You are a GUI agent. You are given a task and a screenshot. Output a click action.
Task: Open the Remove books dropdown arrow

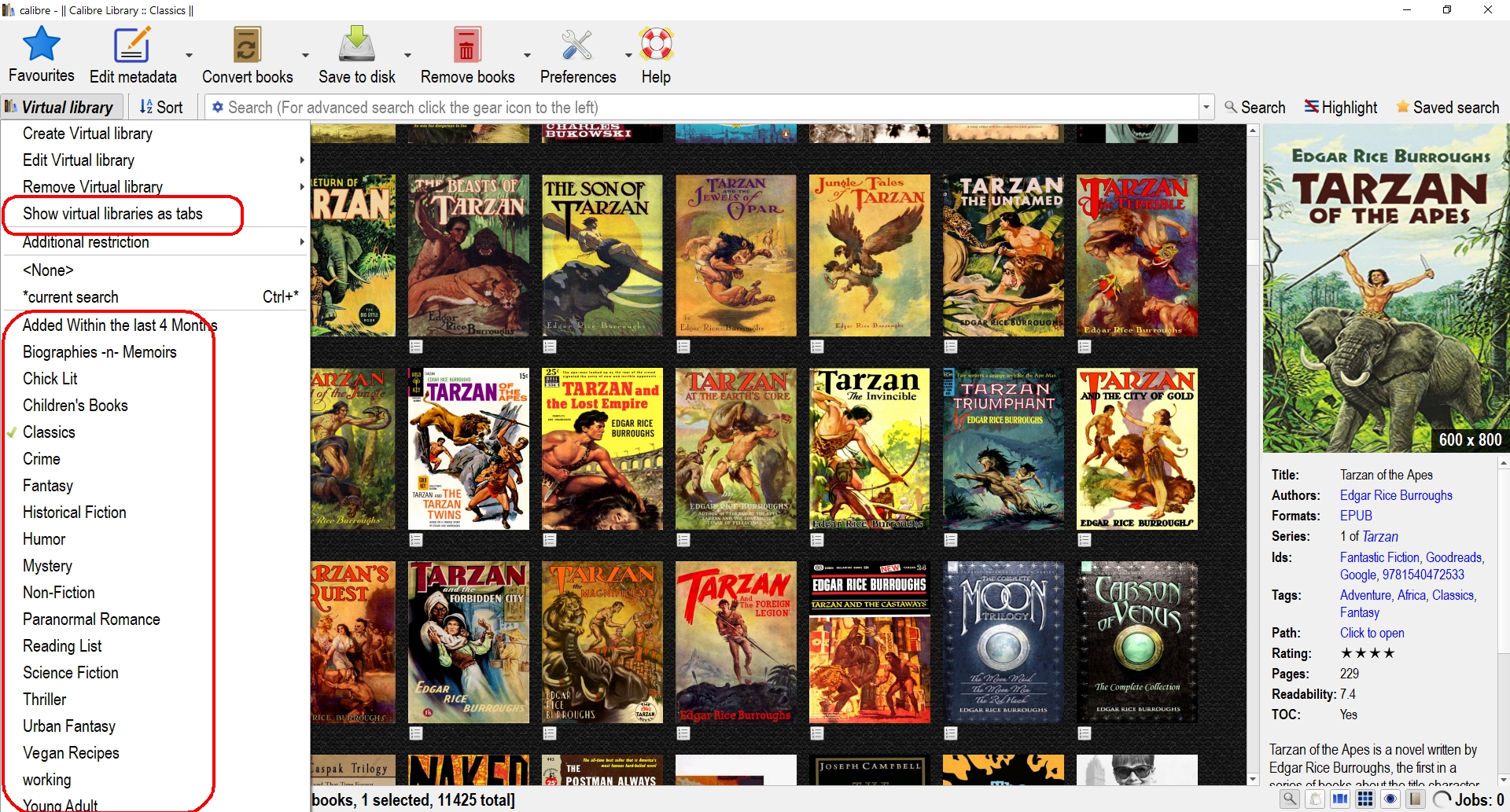(x=527, y=55)
